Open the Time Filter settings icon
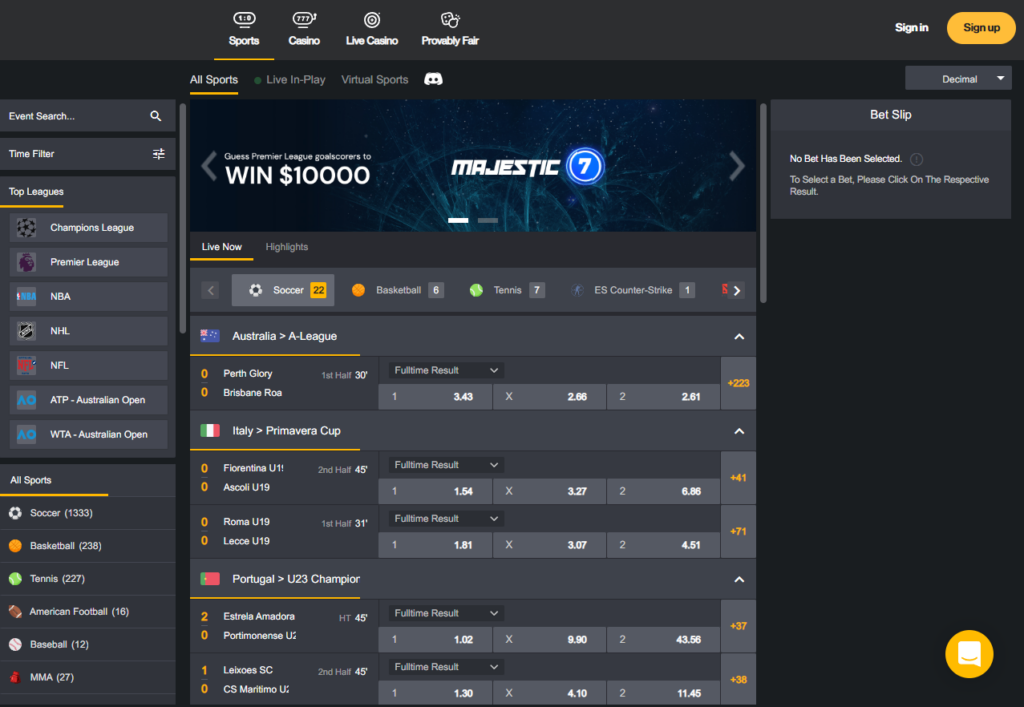The height and width of the screenshot is (707, 1024). [x=159, y=154]
